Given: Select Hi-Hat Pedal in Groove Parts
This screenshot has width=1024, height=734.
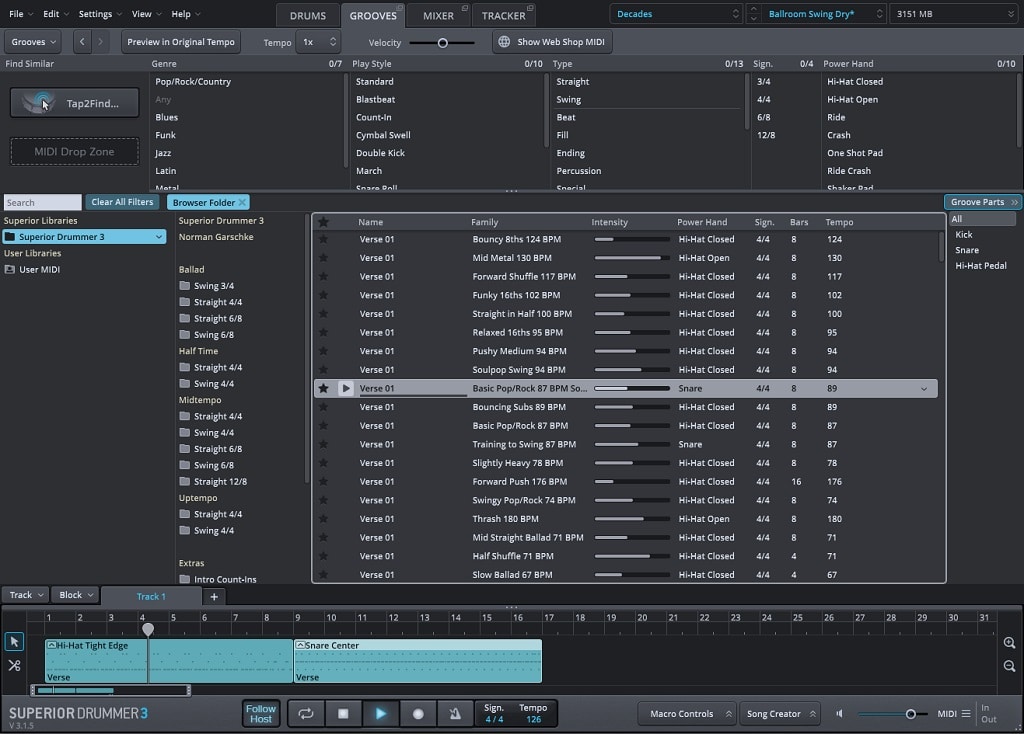Looking at the screenshot, I should [x=980, y=266].
